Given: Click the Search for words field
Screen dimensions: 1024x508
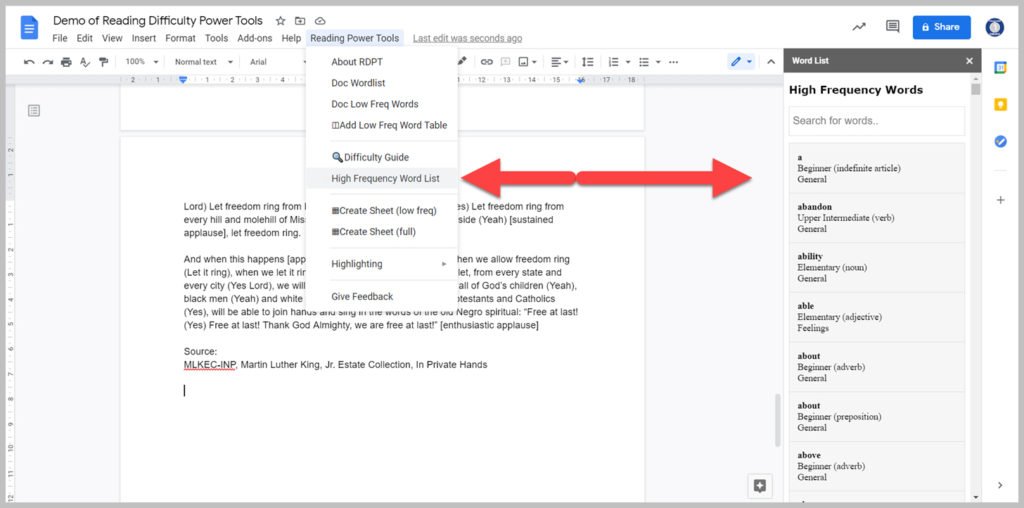Looking at the screenshot, I should click(x=876, y=121).
